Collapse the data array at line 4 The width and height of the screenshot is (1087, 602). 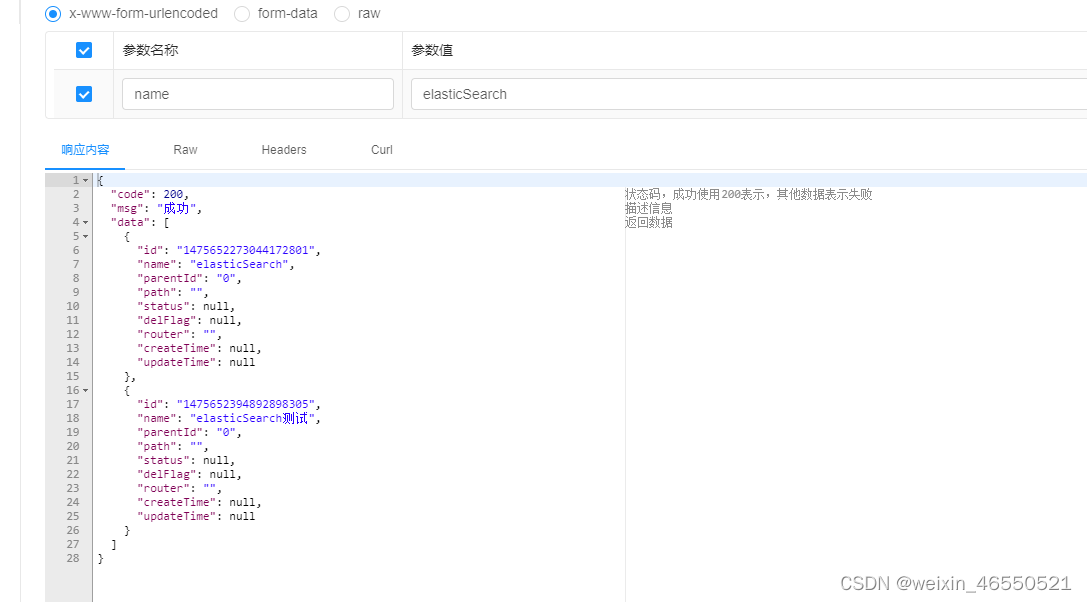(86, 223)
